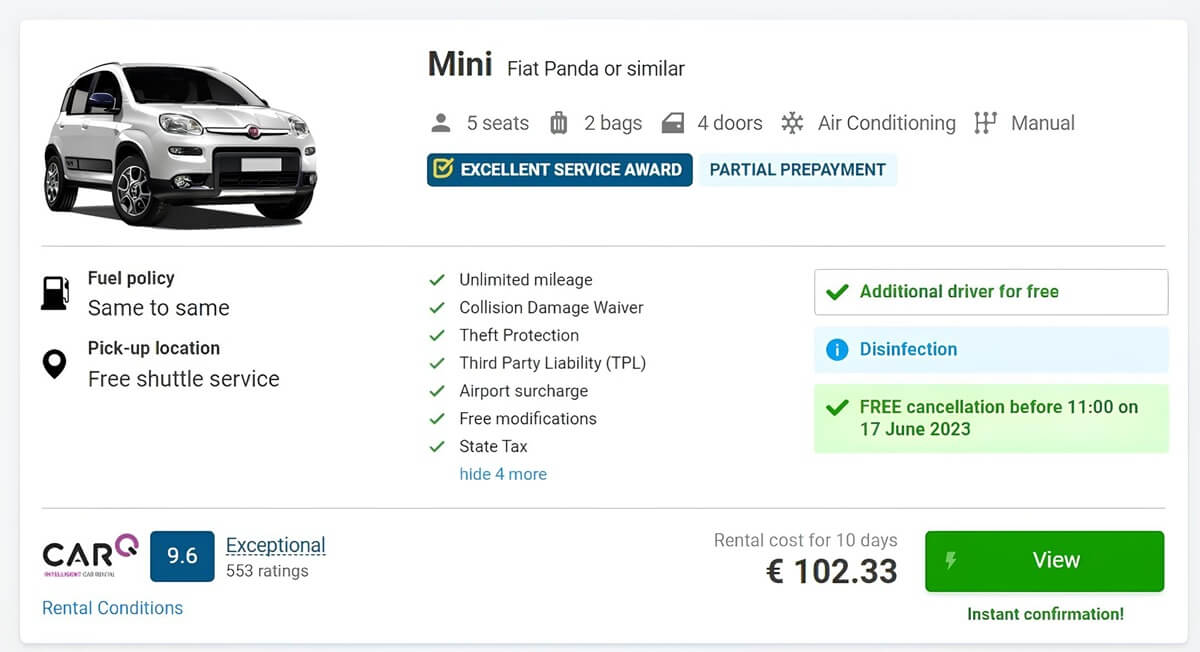The image size is (1200, 652).
Task: Click the pick-up location pin icon
Action: 54,364
